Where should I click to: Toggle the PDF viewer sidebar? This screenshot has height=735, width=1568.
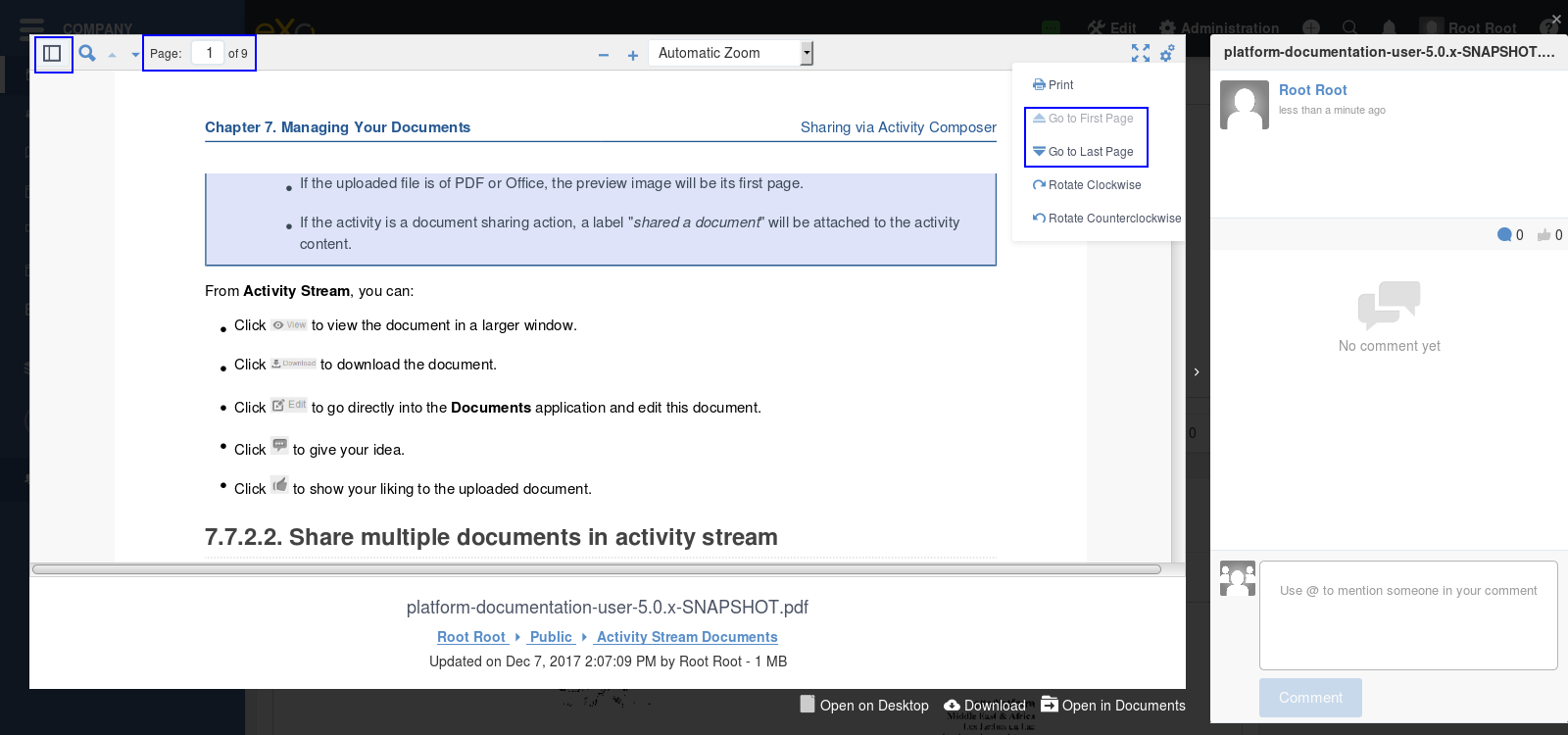(x=53, y=53)
